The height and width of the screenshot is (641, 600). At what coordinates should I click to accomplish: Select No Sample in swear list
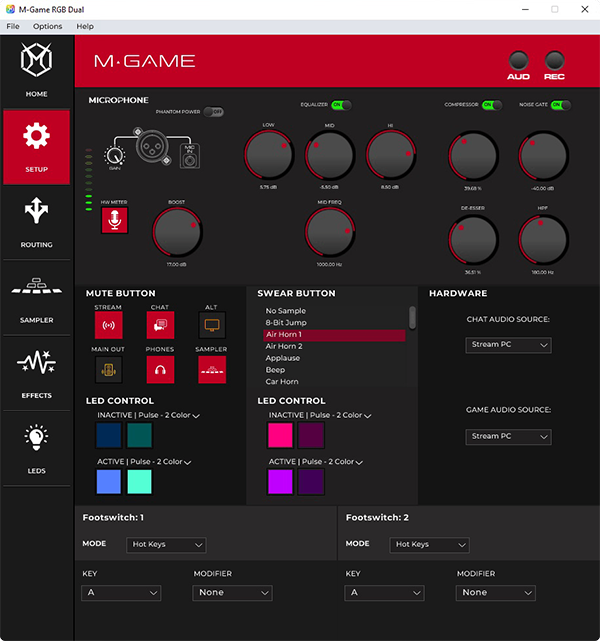click(x=334, y=311)
